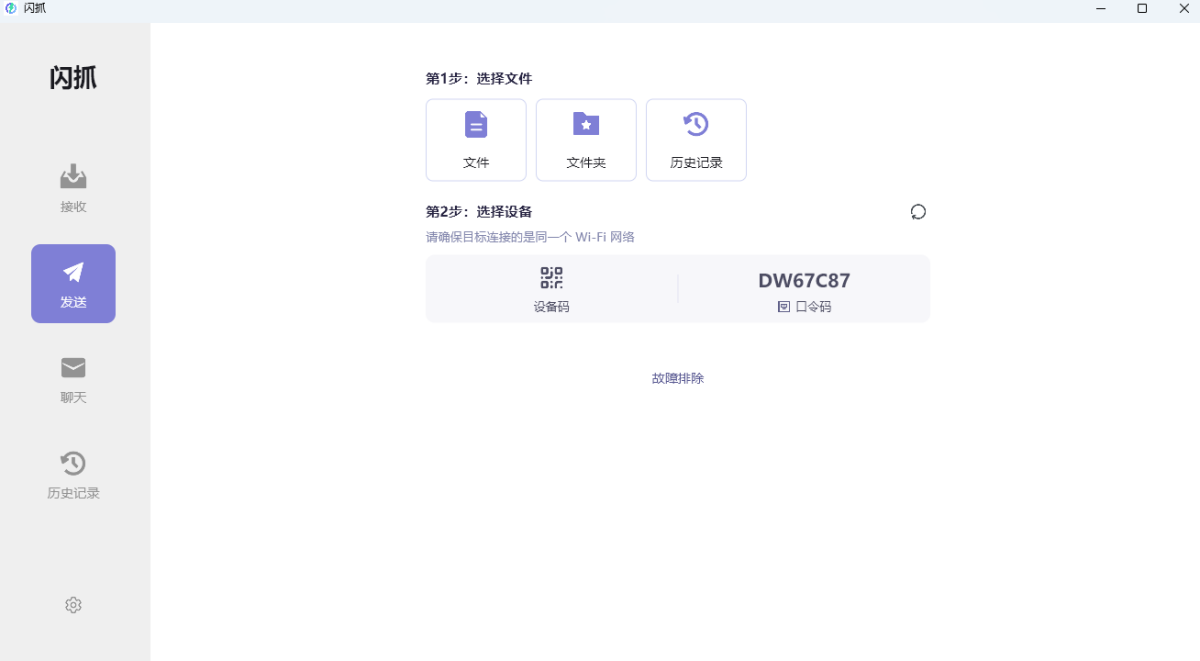
Task: Minimize the 闪抓 window
Action: (x=1101, y=9)
